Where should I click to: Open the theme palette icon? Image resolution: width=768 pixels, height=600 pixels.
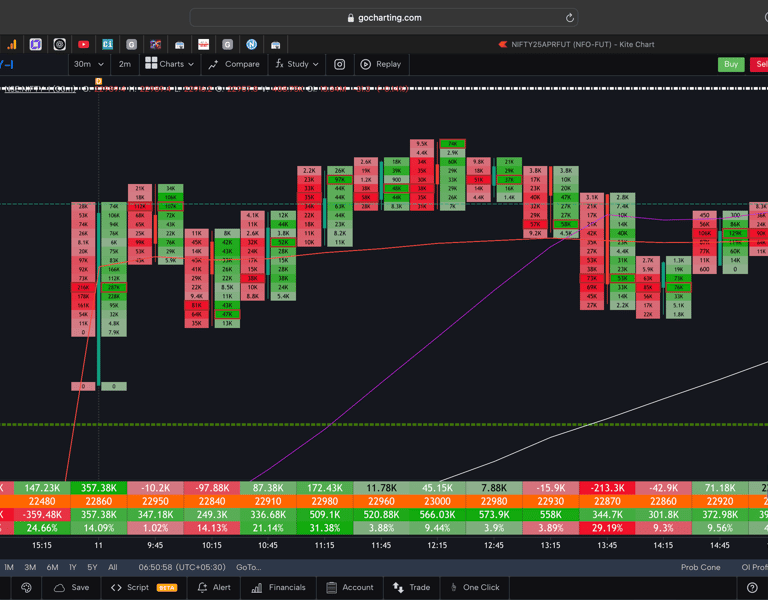coord(26,588)
